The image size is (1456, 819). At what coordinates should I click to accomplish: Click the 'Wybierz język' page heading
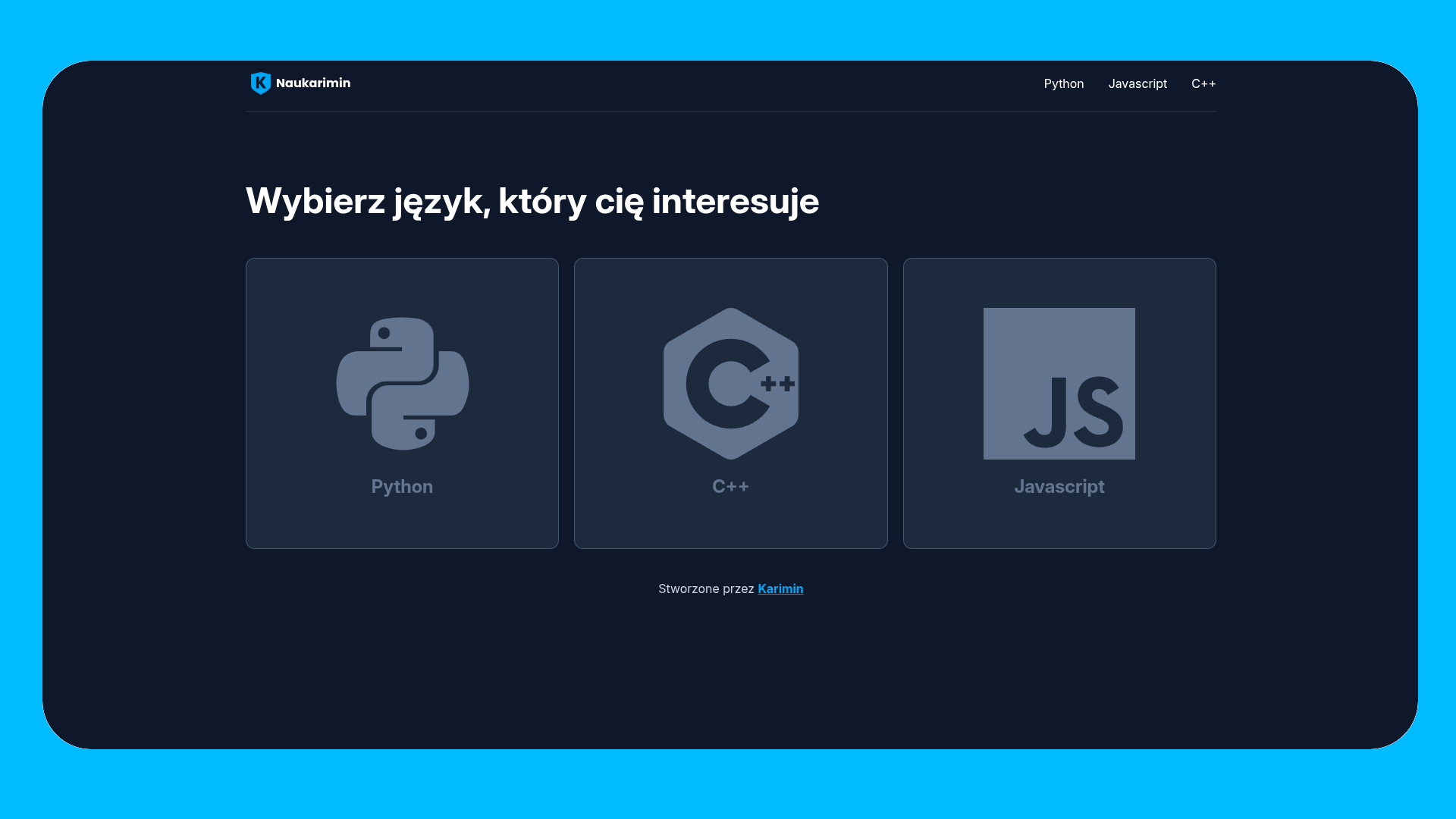point(532,202)
